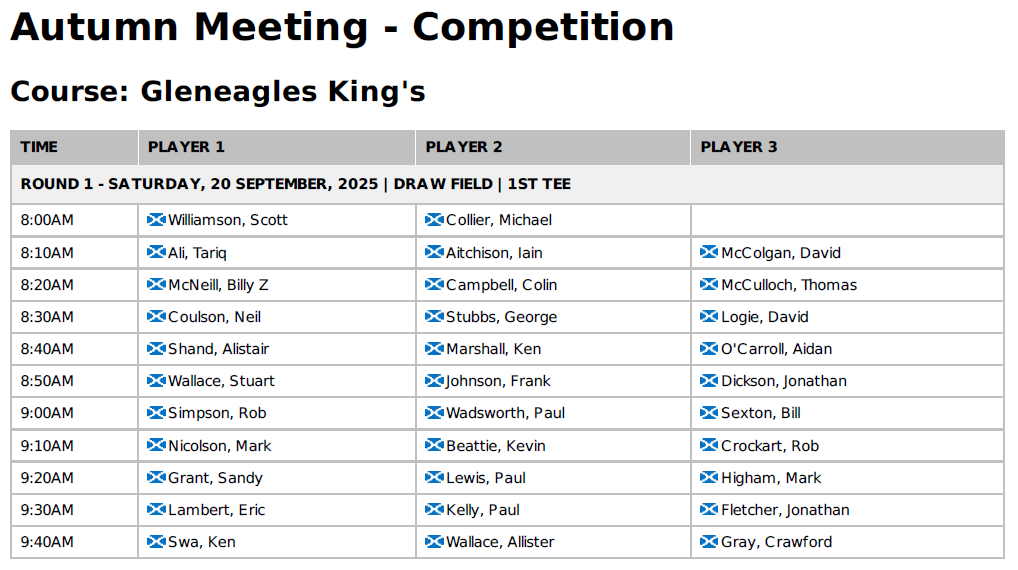Open player name Ali, Tariq
This screenshot has width=1018, height=570.
coord(197,253)
